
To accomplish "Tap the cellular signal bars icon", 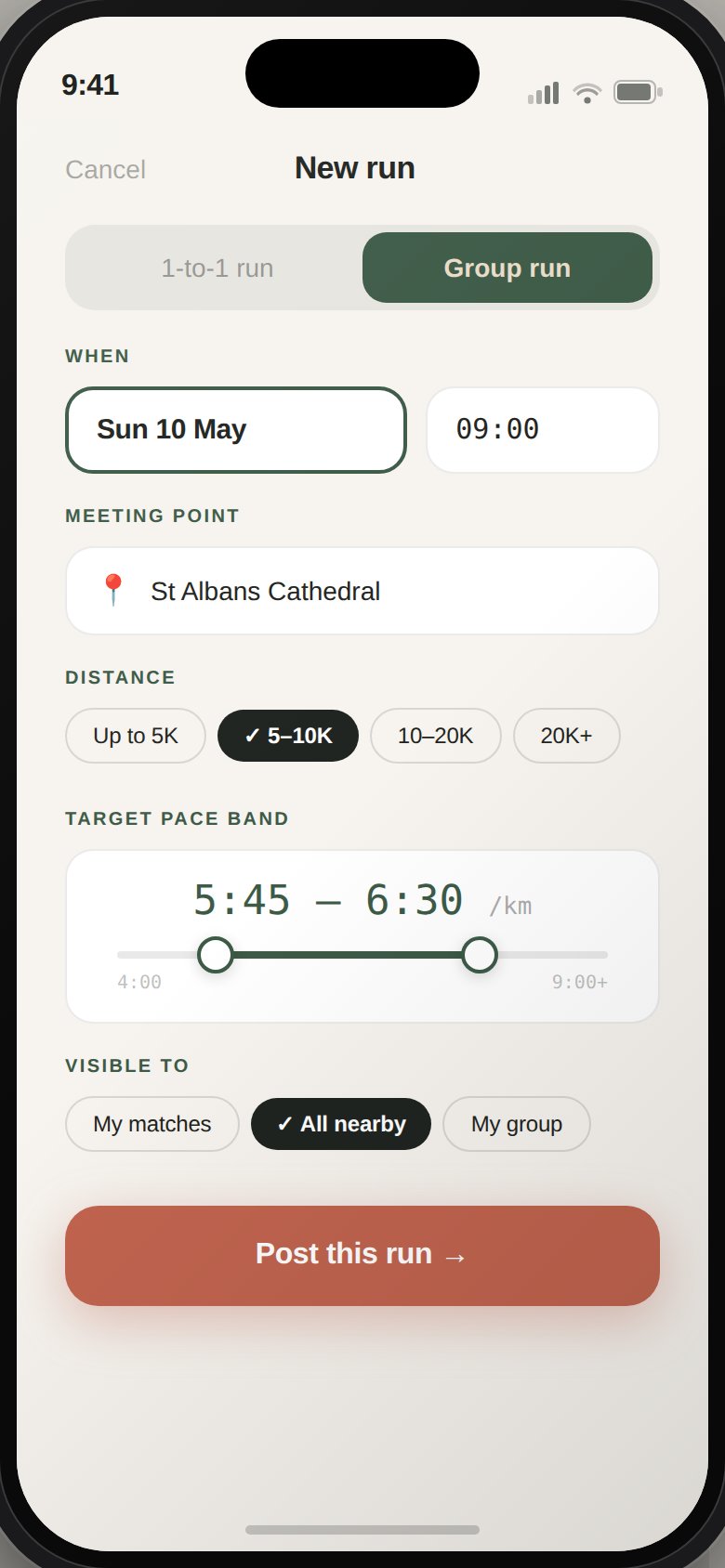I will pos(544,92).
